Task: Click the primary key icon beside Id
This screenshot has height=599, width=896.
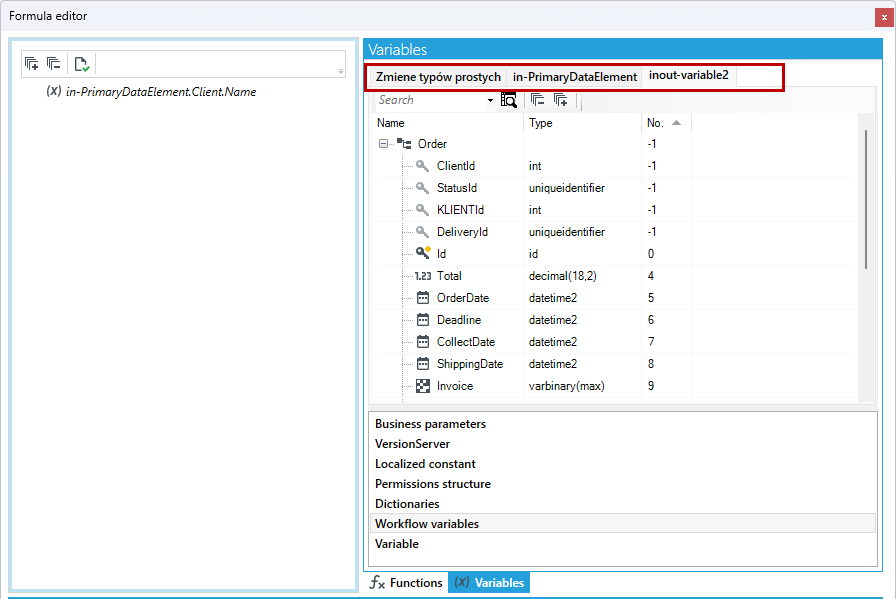Action: (x=423, y=253)
